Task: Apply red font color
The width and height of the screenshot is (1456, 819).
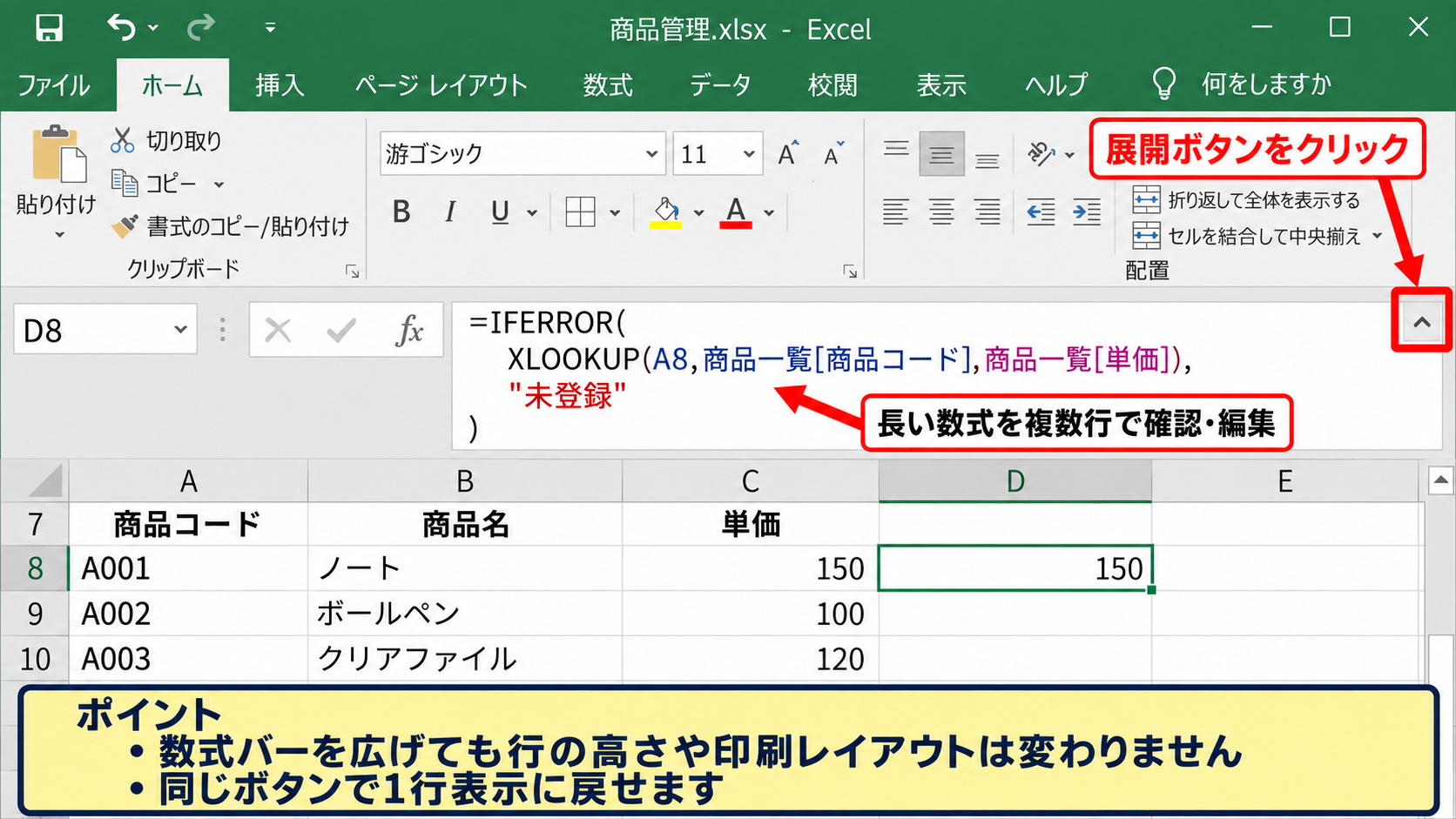Action: (736, 212)
